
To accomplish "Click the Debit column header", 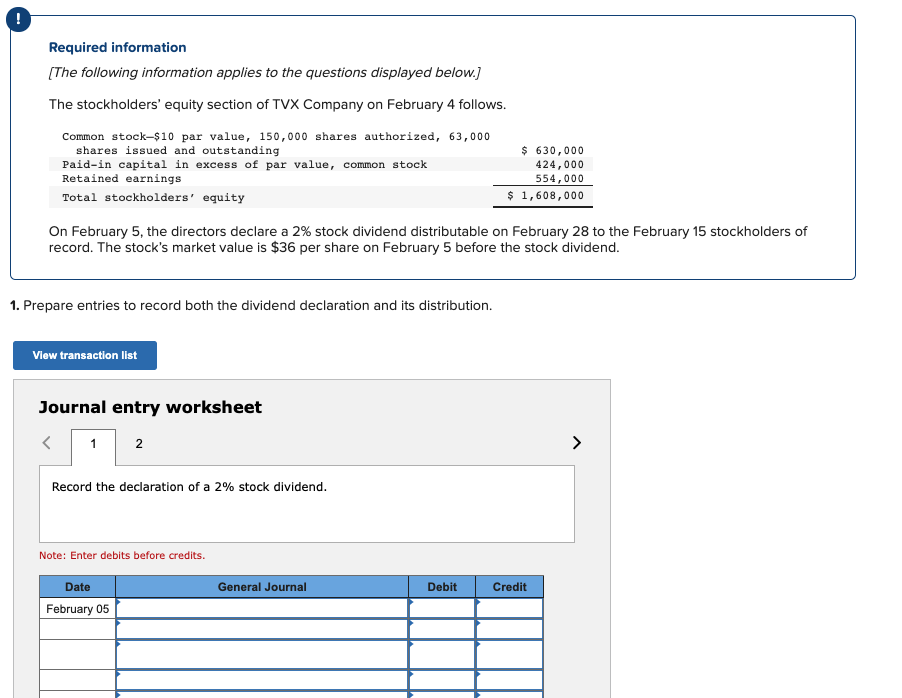I will point(442,587).
